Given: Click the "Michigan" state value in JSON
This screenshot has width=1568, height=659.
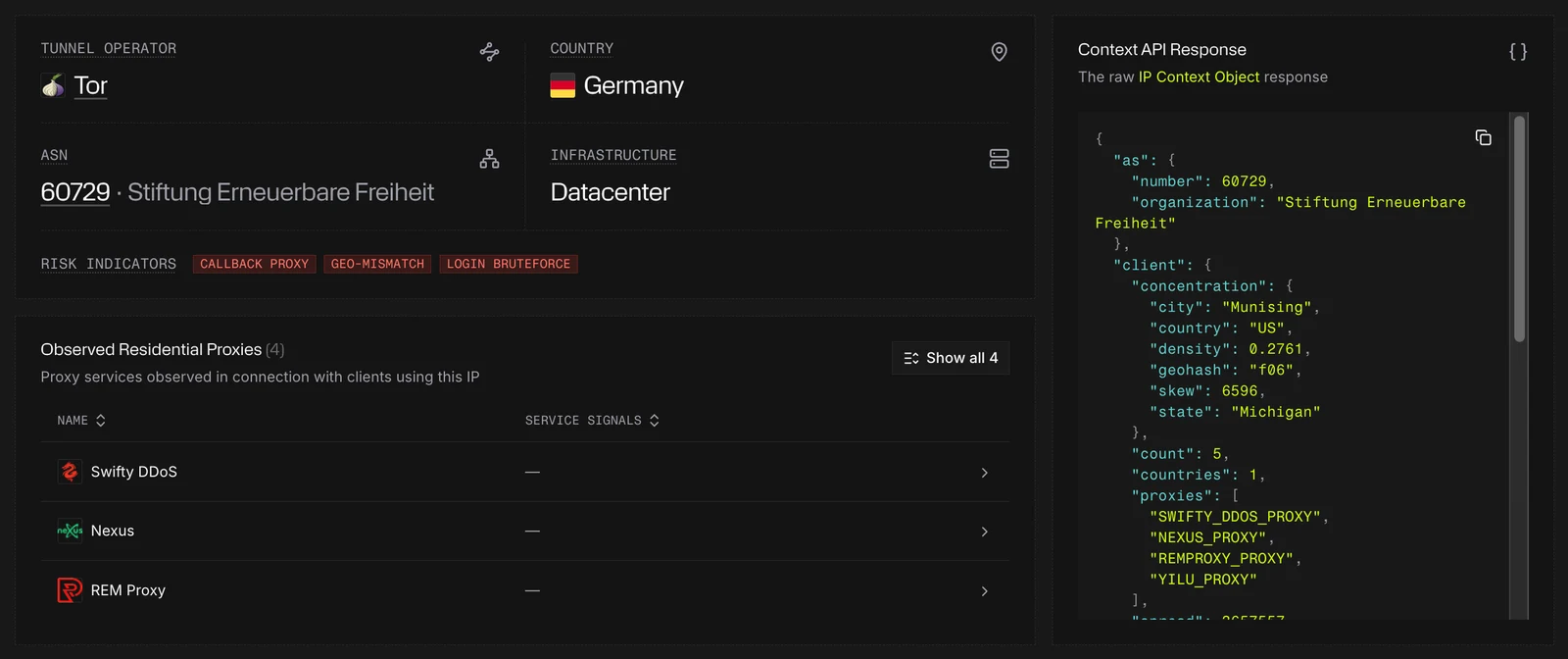Looking at the screenshot, I should tap(1276, 412).
